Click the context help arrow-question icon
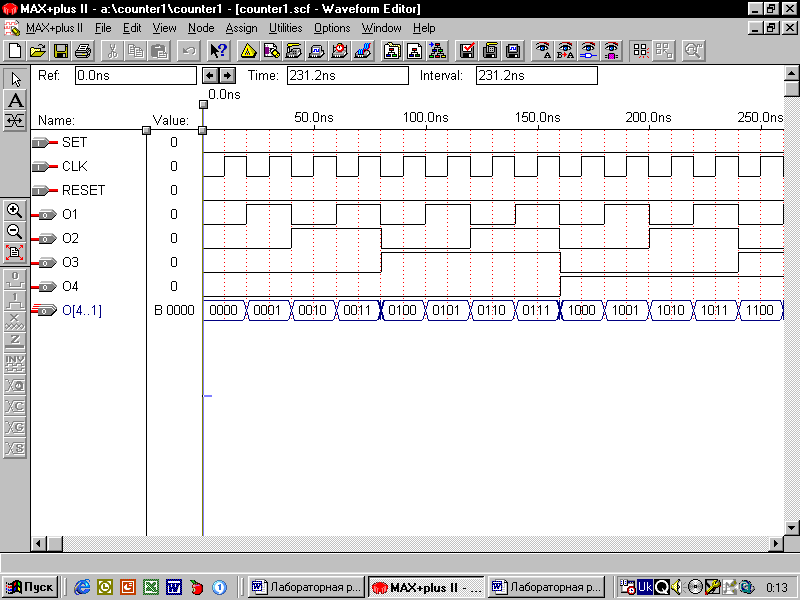Viewport: 800px width, 600px height. coord(219,50)
